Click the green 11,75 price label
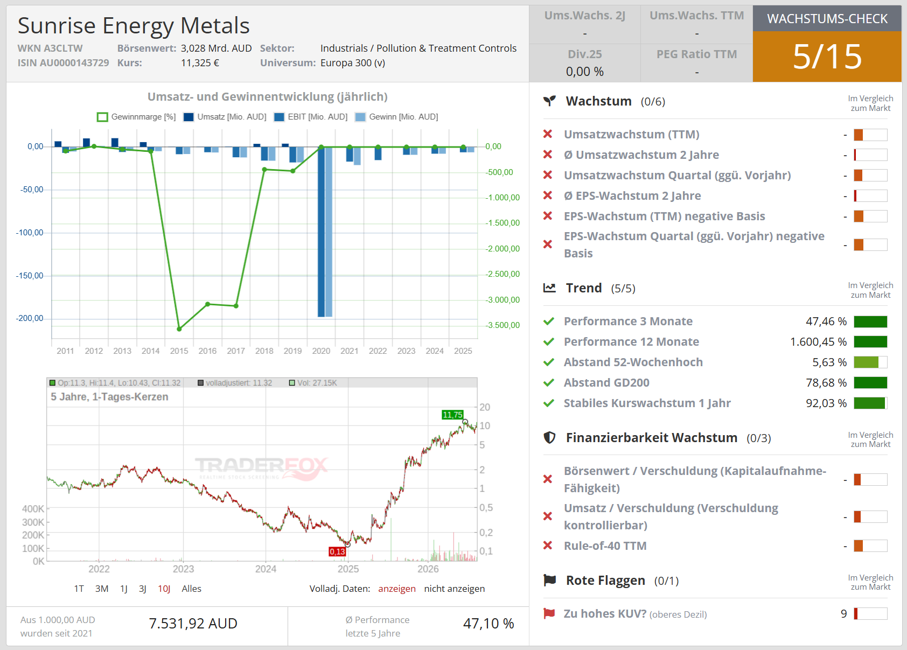Screen dimensions: 907x650 coord(452,415)
